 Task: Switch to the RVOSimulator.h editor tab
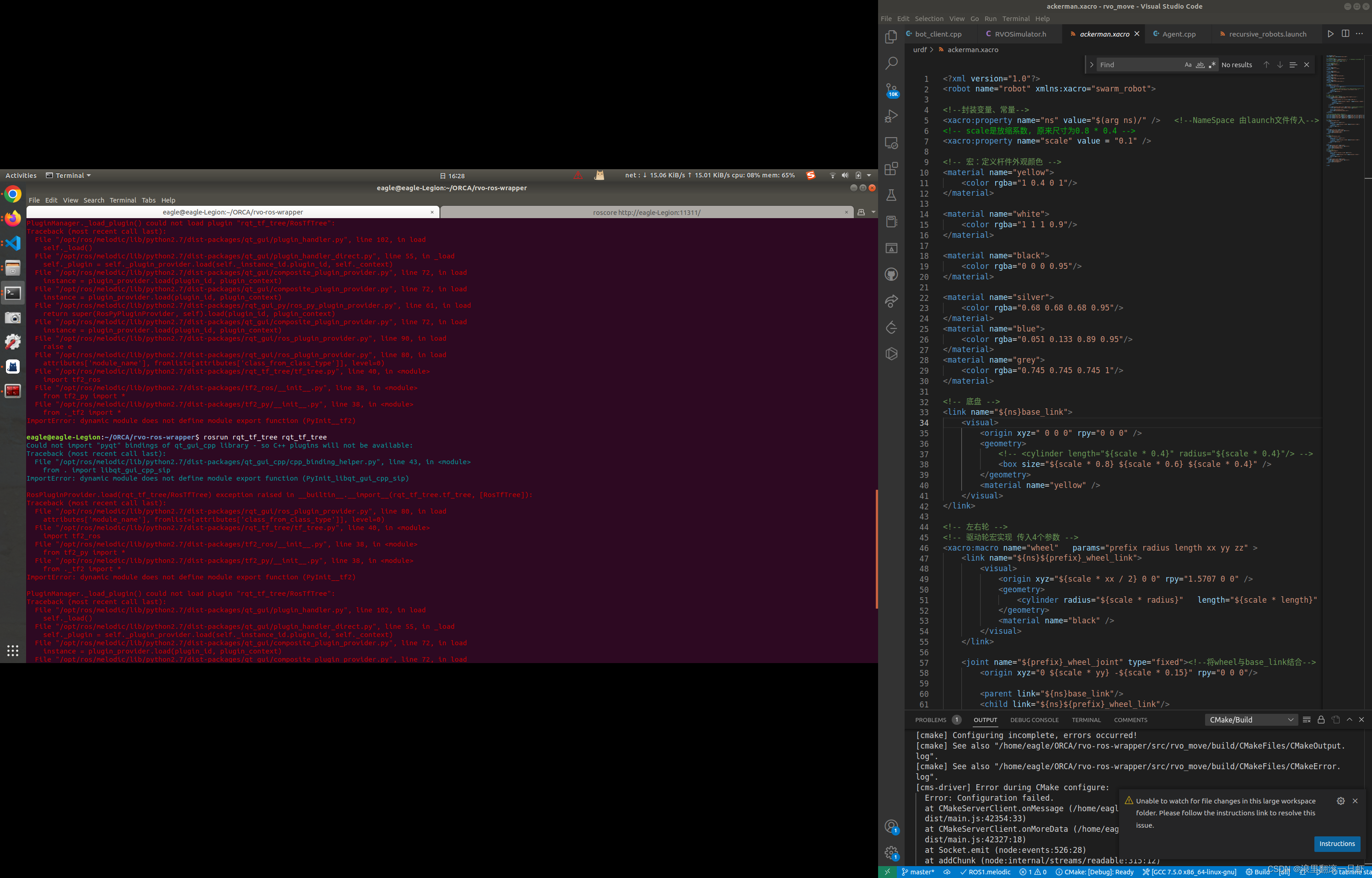(x=1020, y=34)
